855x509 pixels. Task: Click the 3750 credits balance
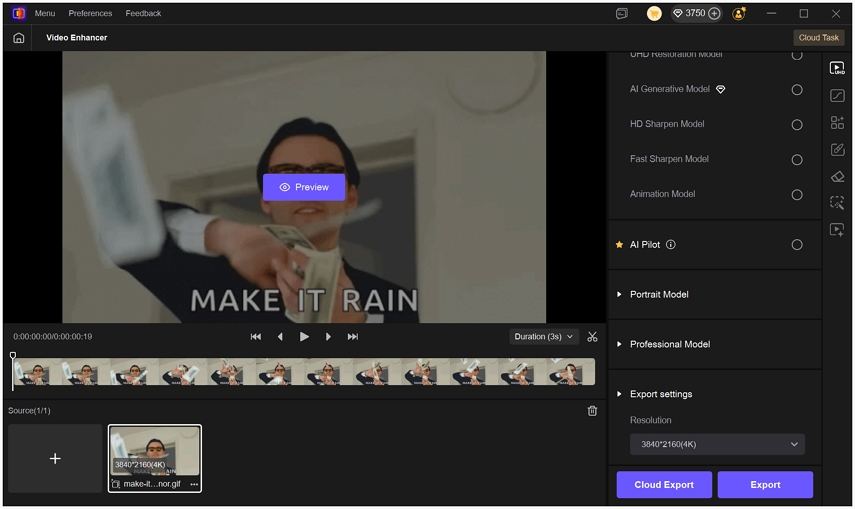tap(695, 13)
